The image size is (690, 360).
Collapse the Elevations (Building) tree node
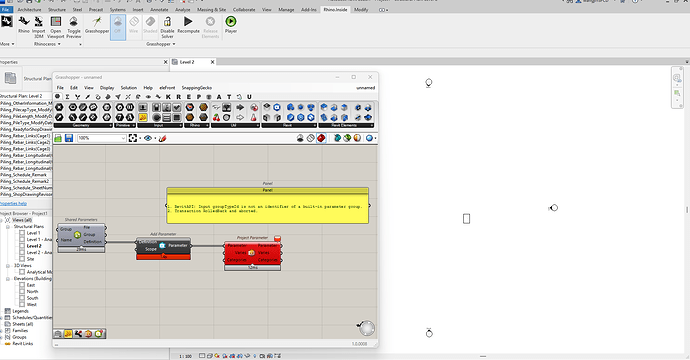pyautogui.click(x=8, y=279)
